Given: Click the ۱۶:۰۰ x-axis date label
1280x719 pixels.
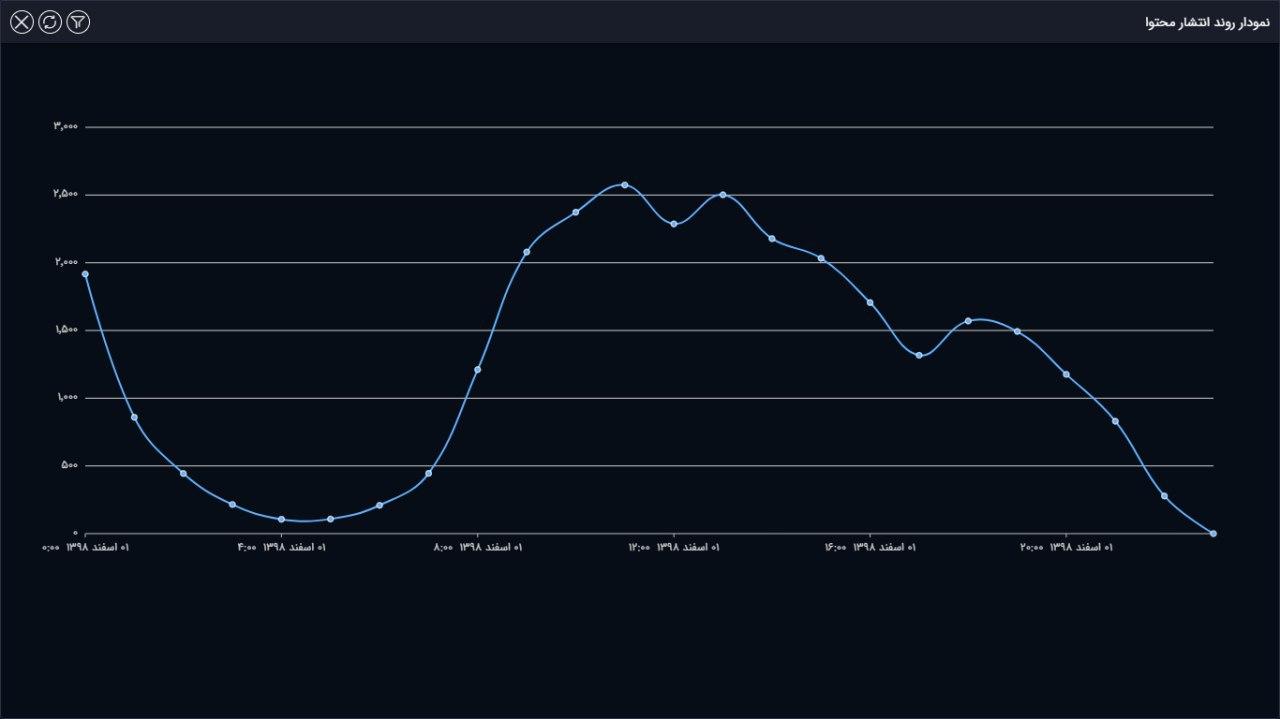Looking at the screenshot, I should pyautogui.click(x=870, y=547).
